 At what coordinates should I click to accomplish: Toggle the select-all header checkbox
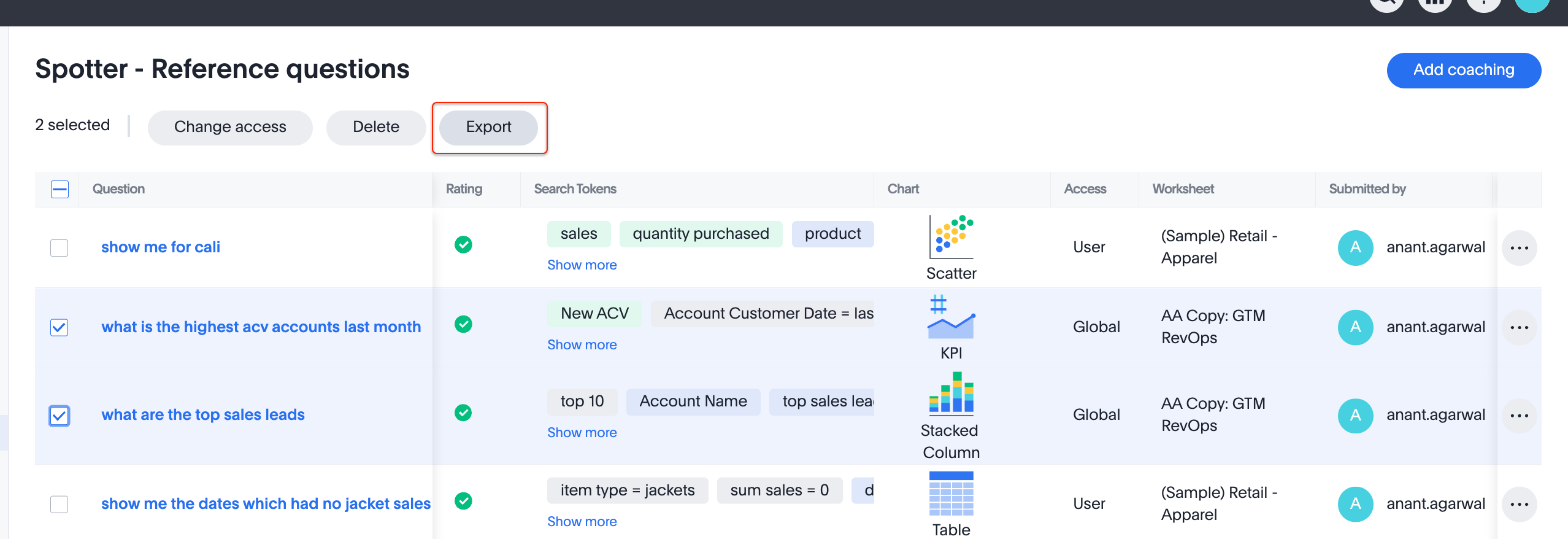60,189
